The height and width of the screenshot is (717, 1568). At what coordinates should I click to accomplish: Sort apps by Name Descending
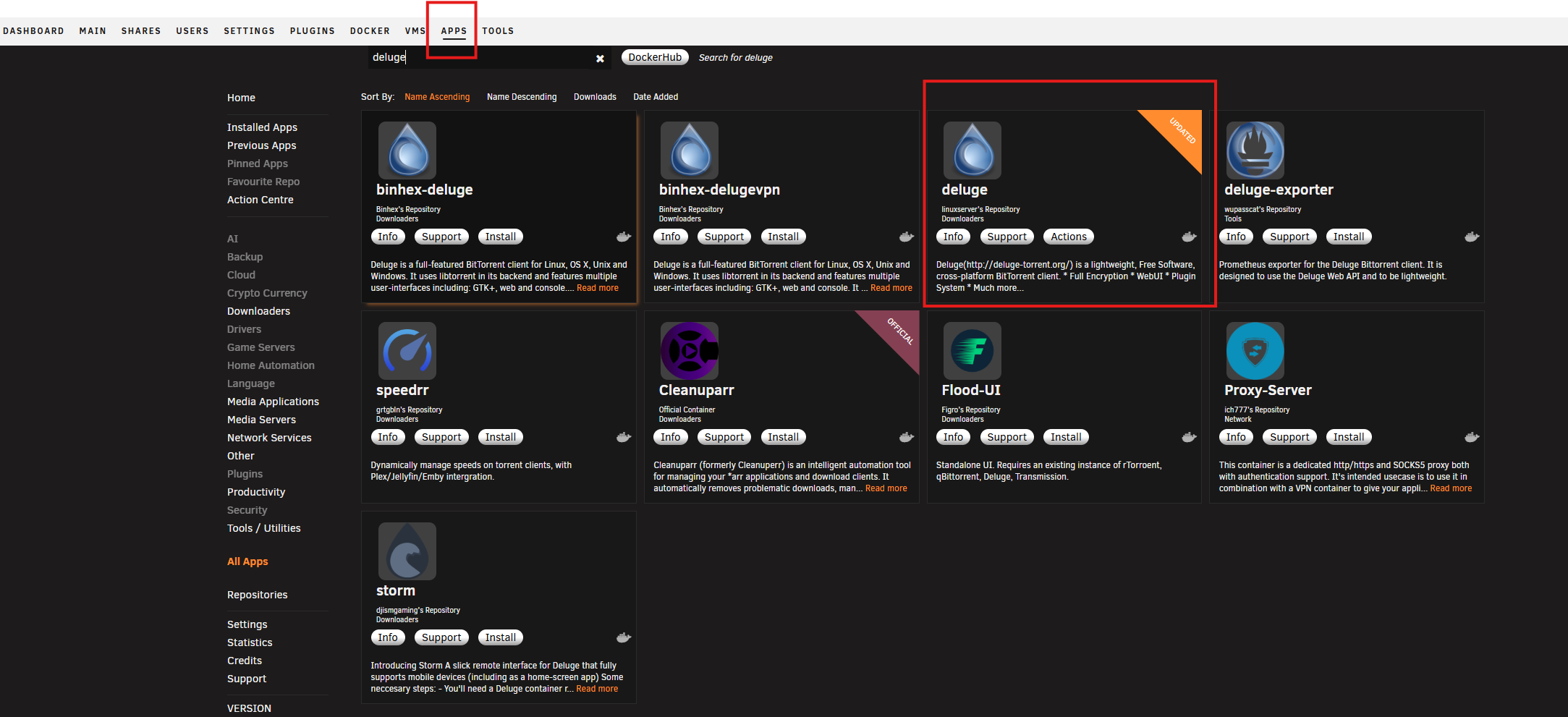coord(522,97)
